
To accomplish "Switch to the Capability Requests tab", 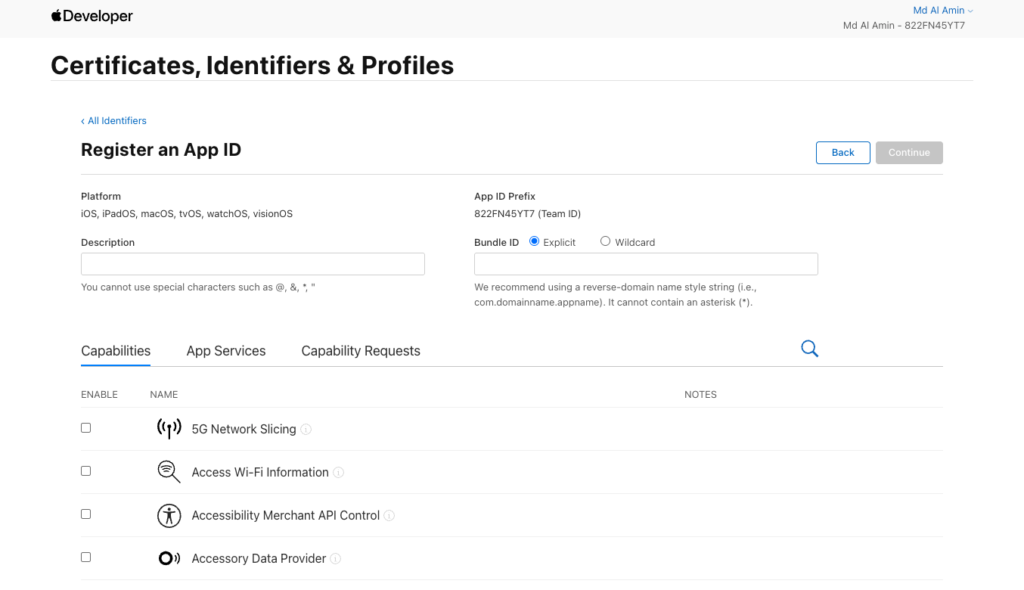I will [360, 351].
